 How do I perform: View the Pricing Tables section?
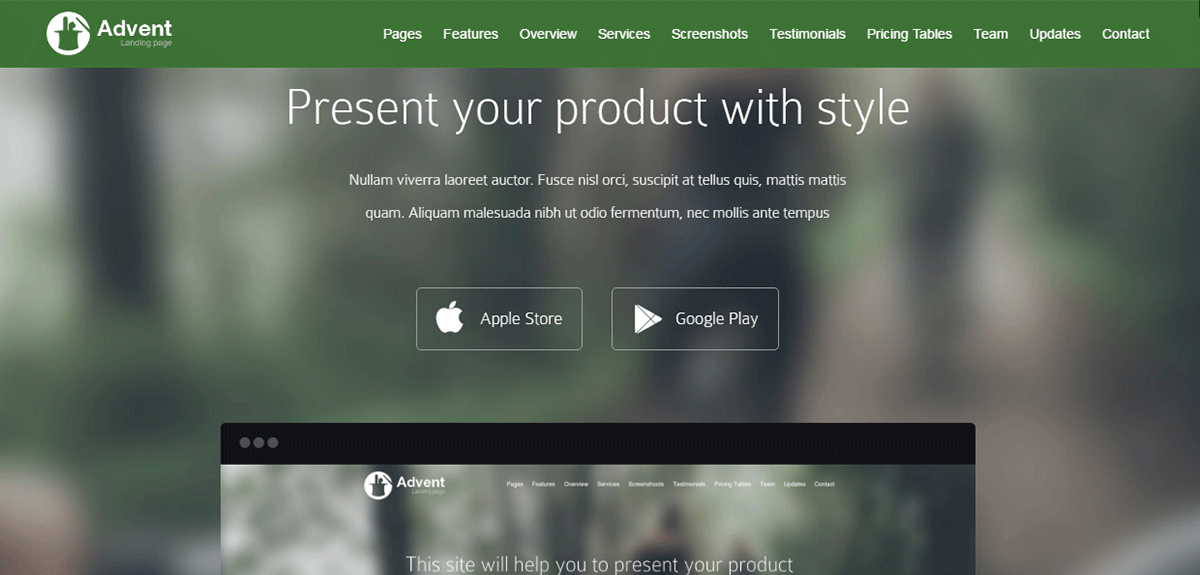909,34
